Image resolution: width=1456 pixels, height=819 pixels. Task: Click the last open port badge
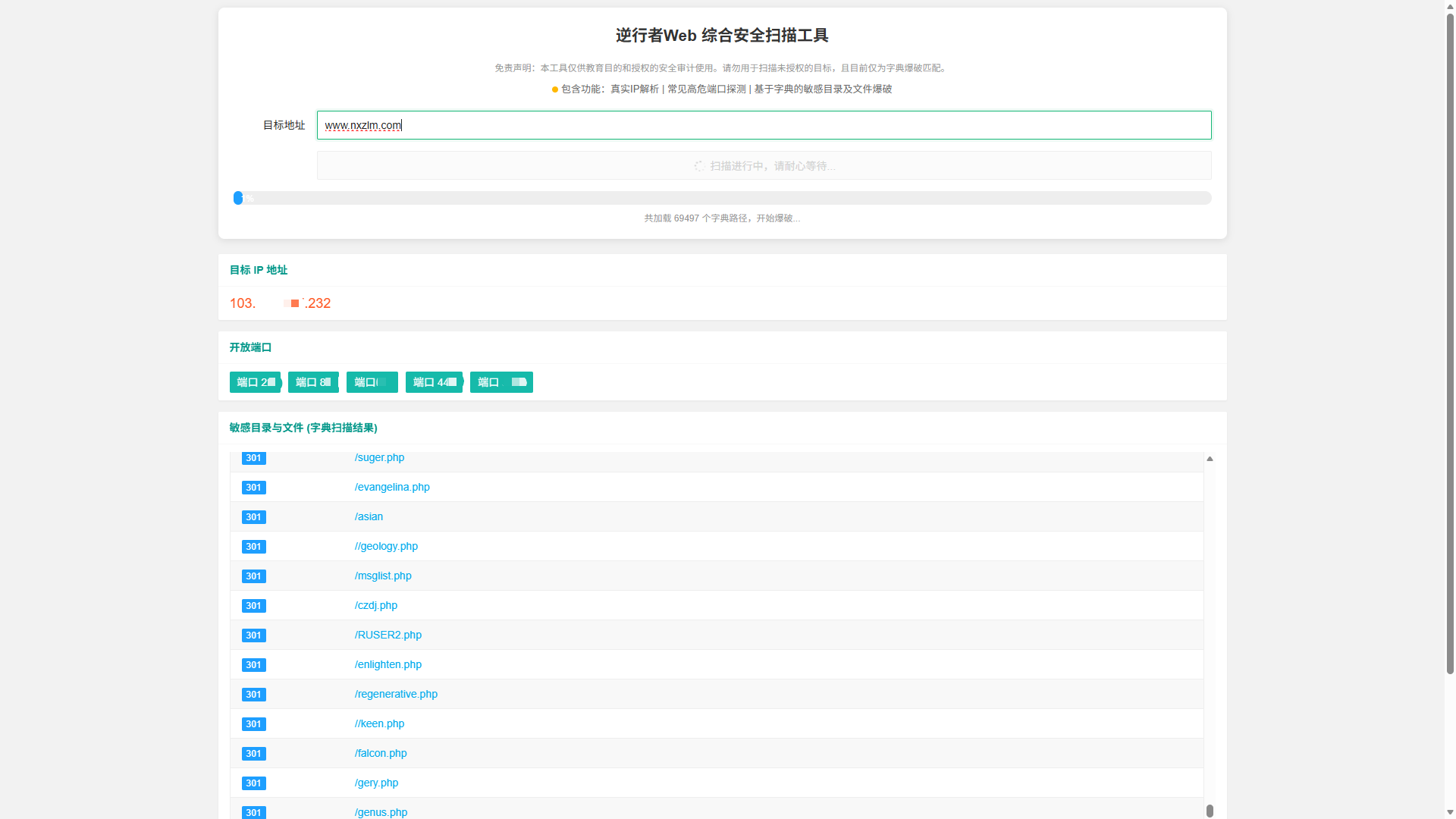[x=501, y=382]
